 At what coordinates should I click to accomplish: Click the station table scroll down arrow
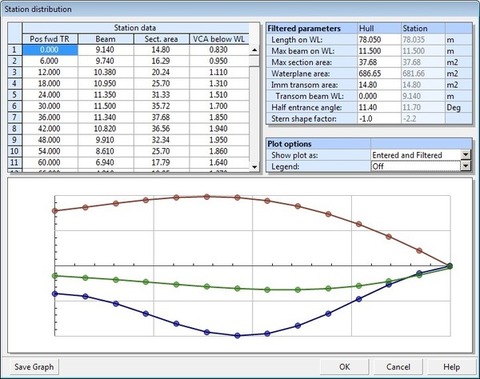pyautogui.click(x=254, y=167)
